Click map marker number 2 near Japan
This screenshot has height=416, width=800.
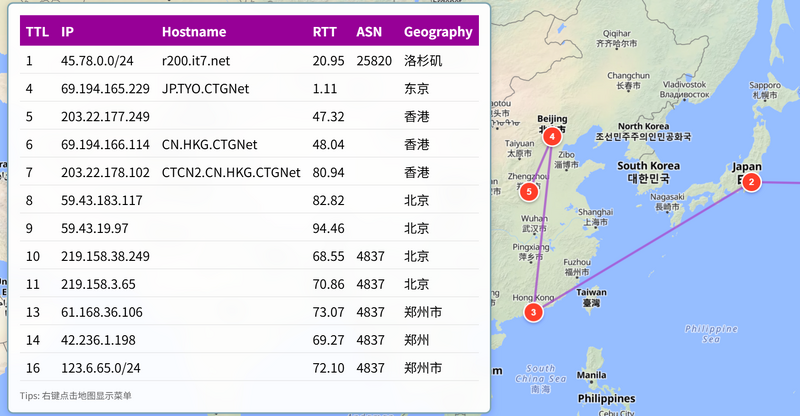tap(751, 182)
